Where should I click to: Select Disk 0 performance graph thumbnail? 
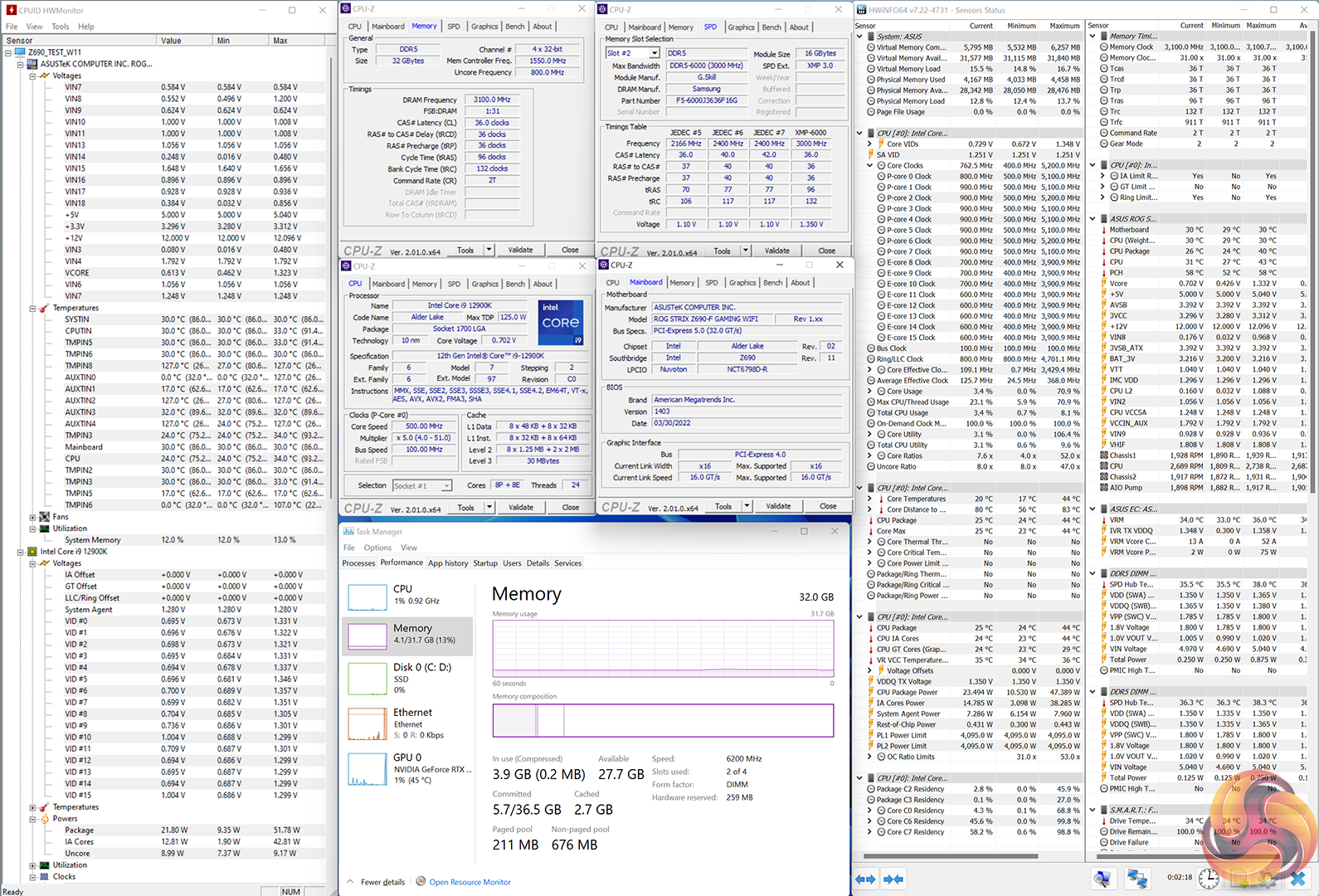367,678
